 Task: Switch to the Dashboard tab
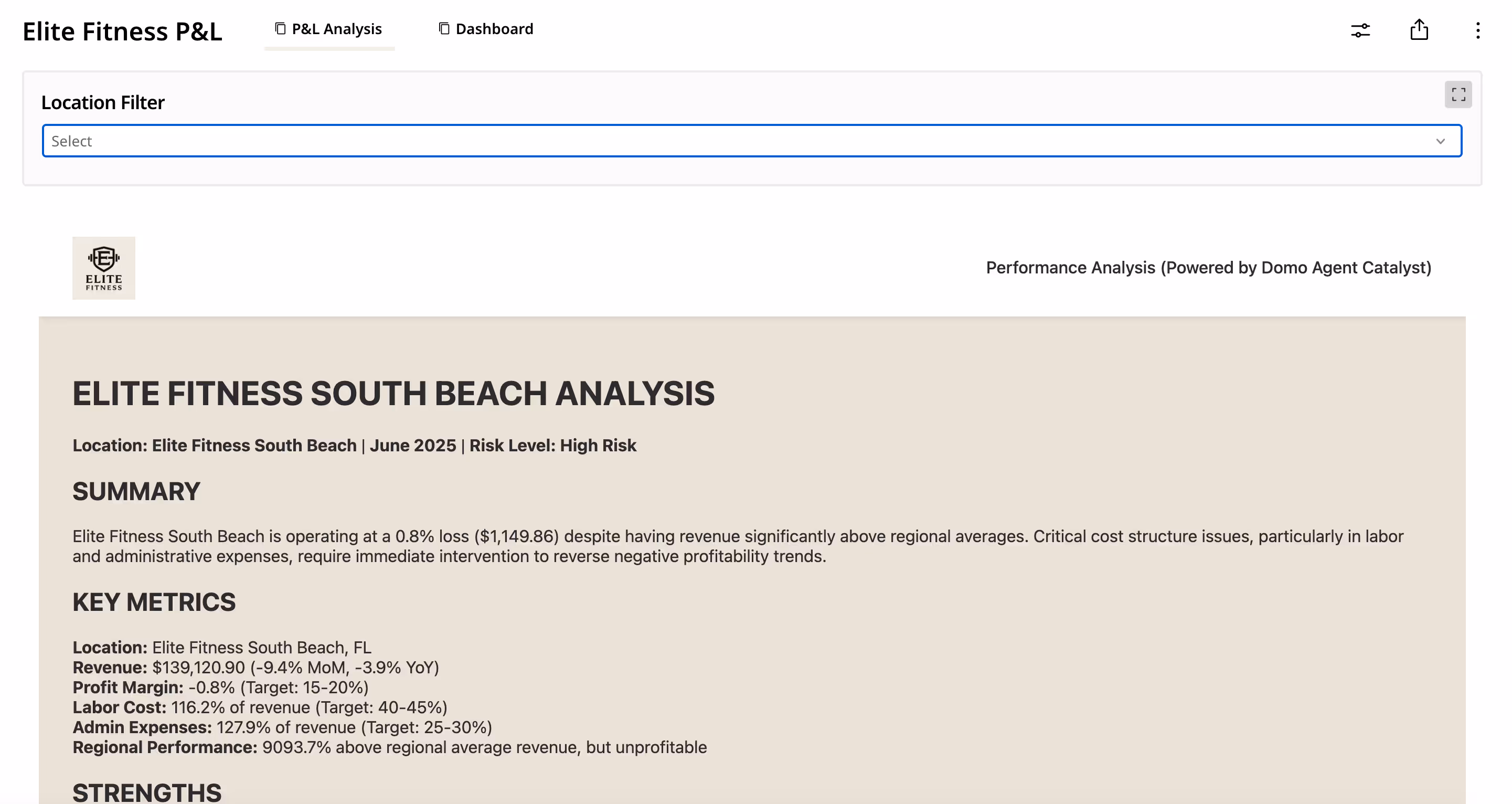[494, 29]
